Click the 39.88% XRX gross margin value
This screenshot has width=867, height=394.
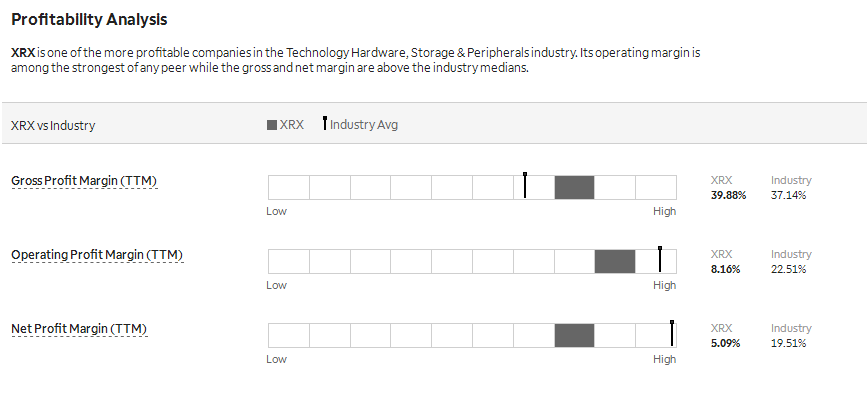[x=728, y=195]
